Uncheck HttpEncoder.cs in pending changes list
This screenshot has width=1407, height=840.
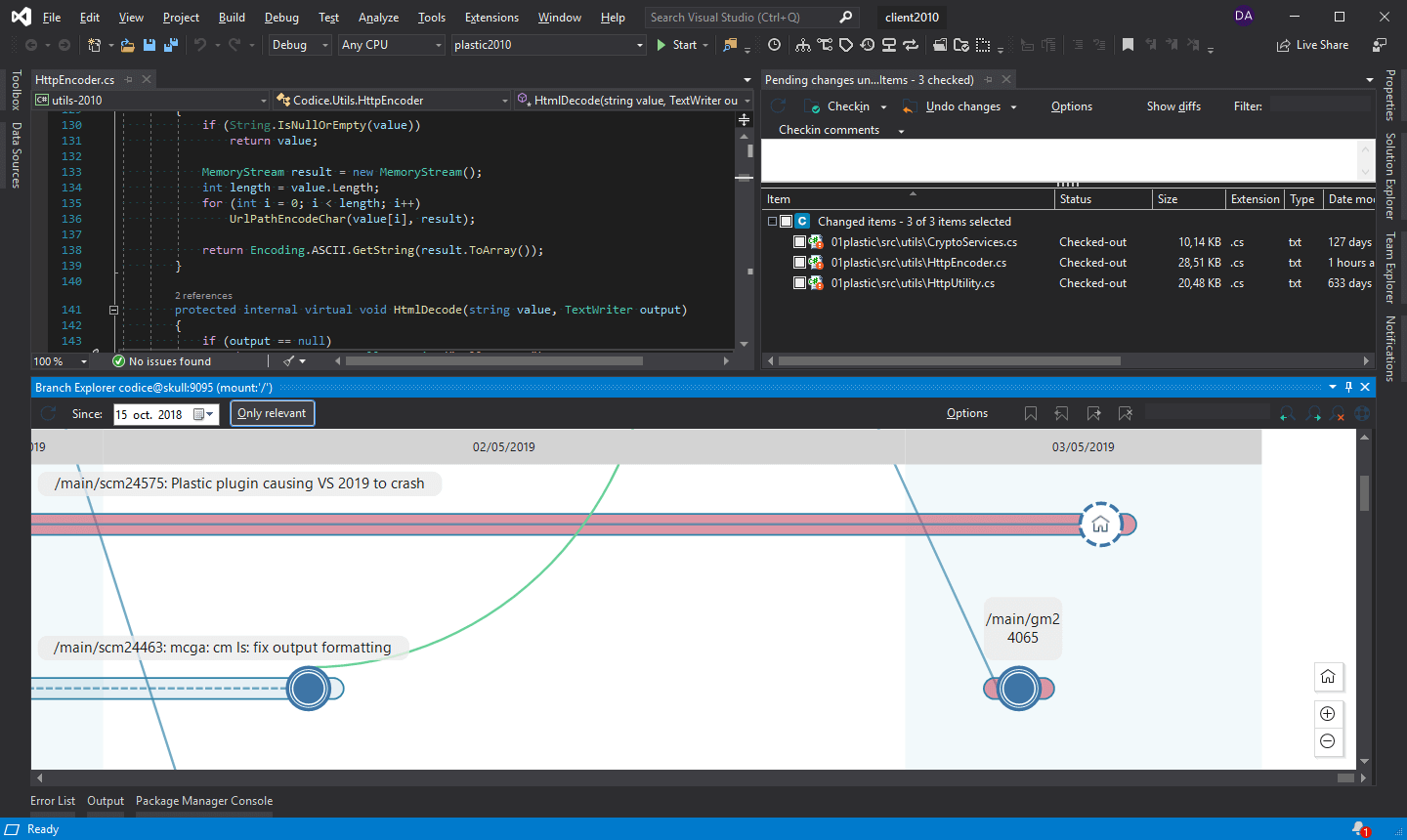click(797, 262)
